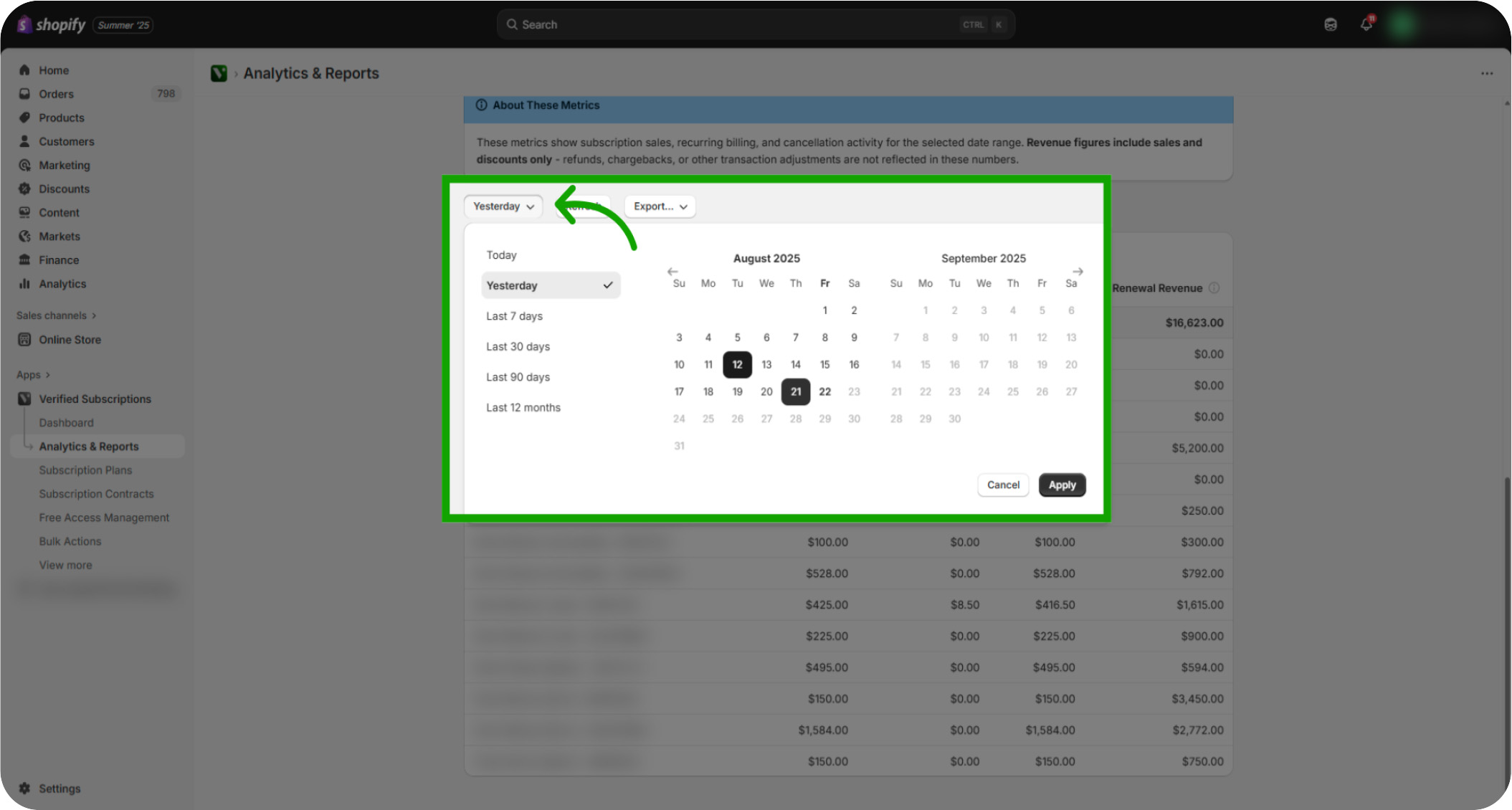Select August 15 in the calendar
The image size is (1512, 810).
[x=824, y=364]
